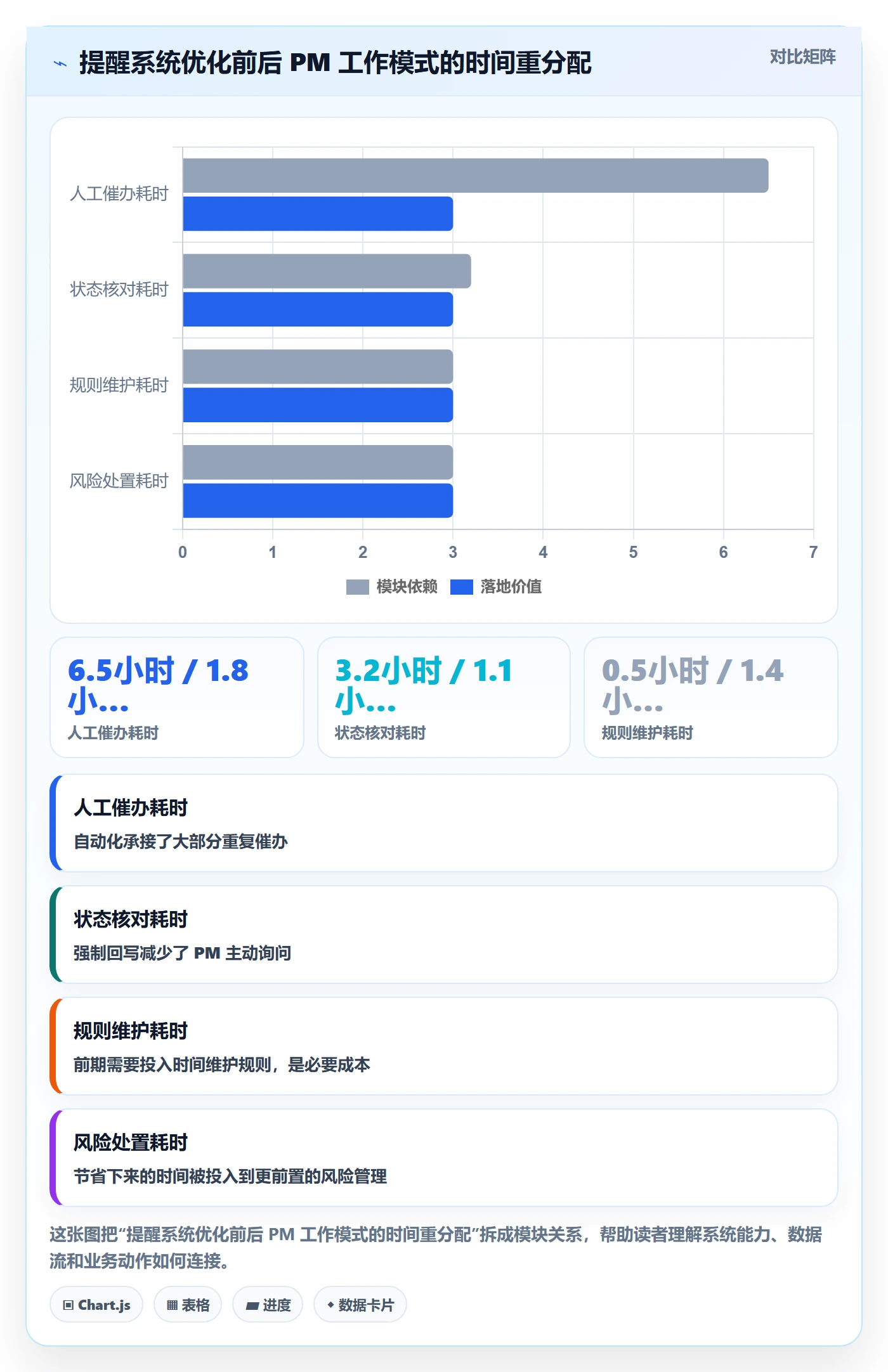Click the 表格 tag chip
This screenshot has height=1372, width=888.
click(x=188, y=1305)
